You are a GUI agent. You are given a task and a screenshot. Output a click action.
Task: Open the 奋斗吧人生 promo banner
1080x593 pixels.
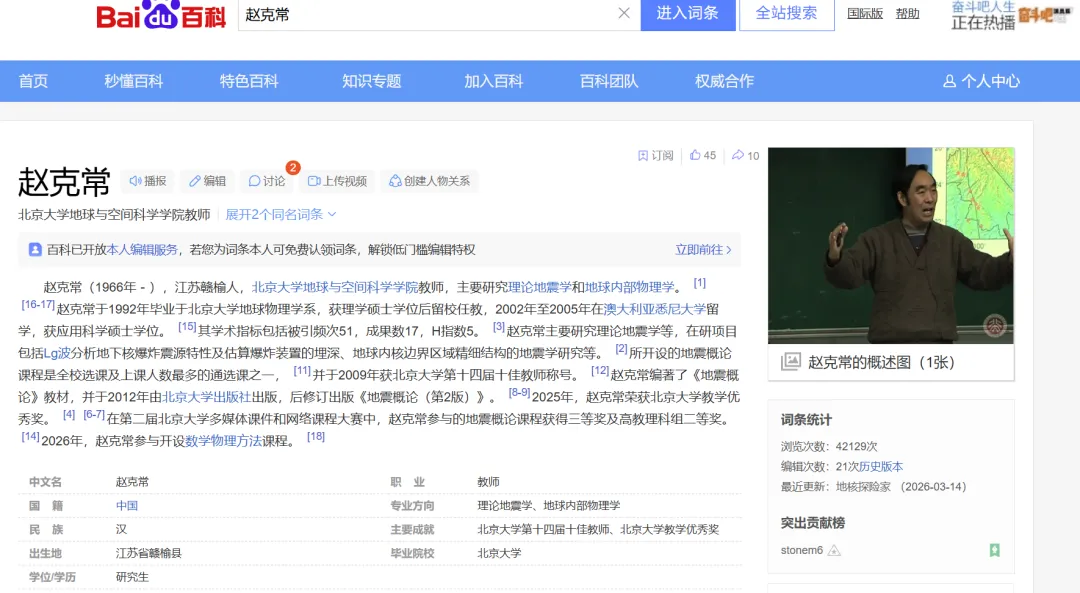coord(1009,14)
